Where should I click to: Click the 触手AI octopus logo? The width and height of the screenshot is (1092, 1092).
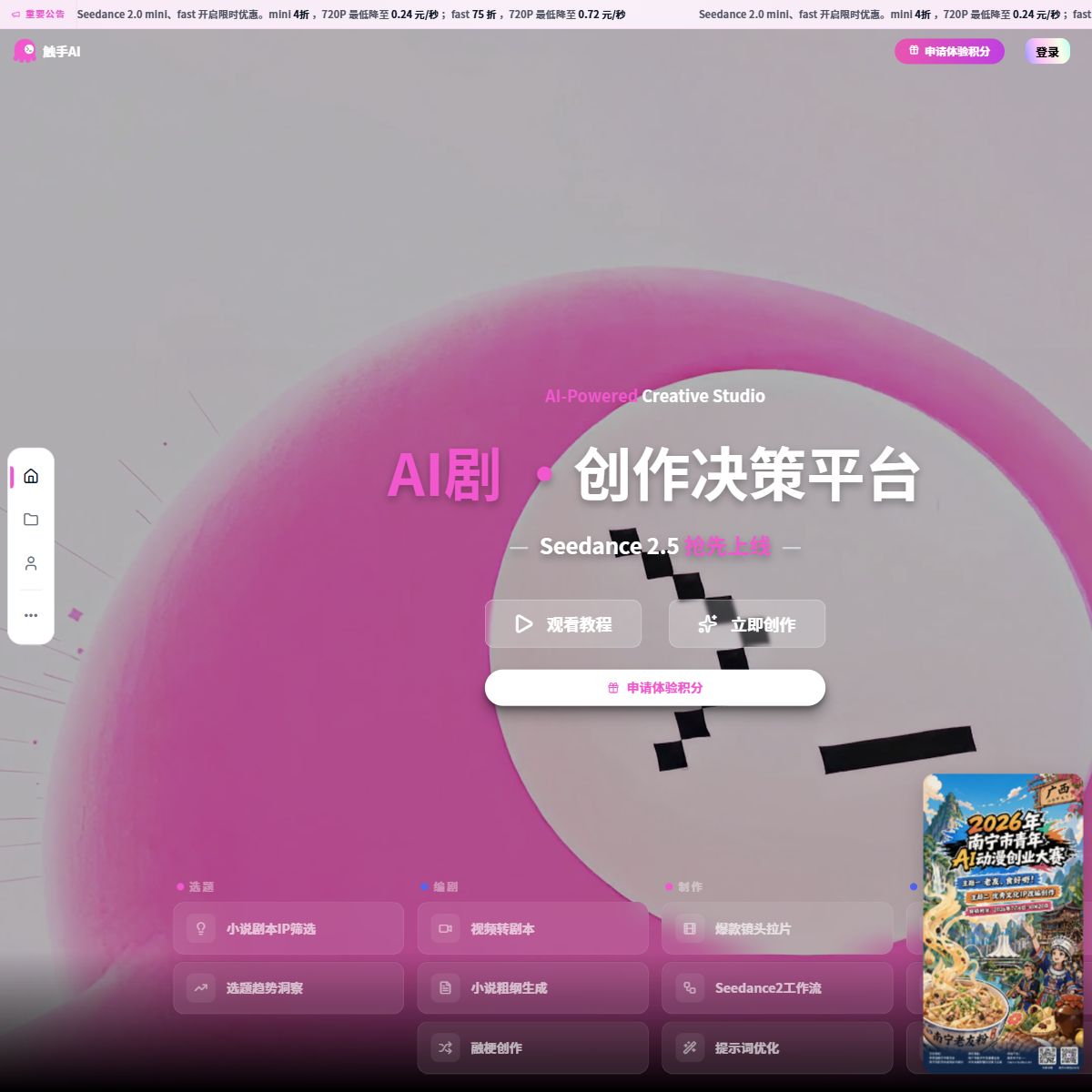coord(25,51)
